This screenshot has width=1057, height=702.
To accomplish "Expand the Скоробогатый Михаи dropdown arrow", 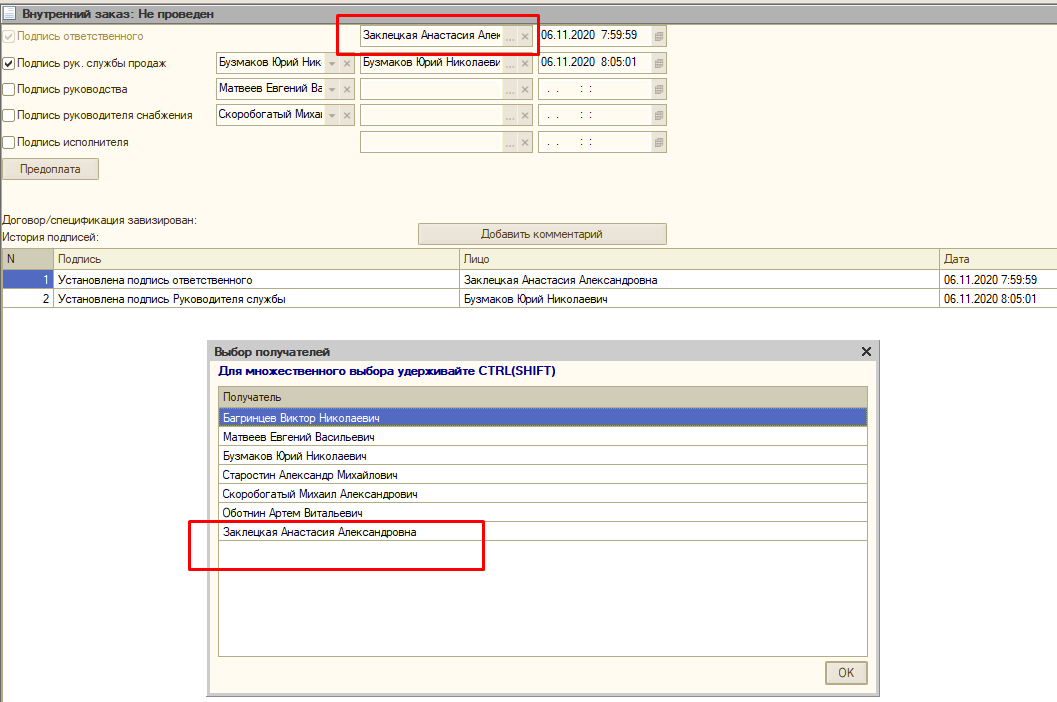I will pos(332,116).
